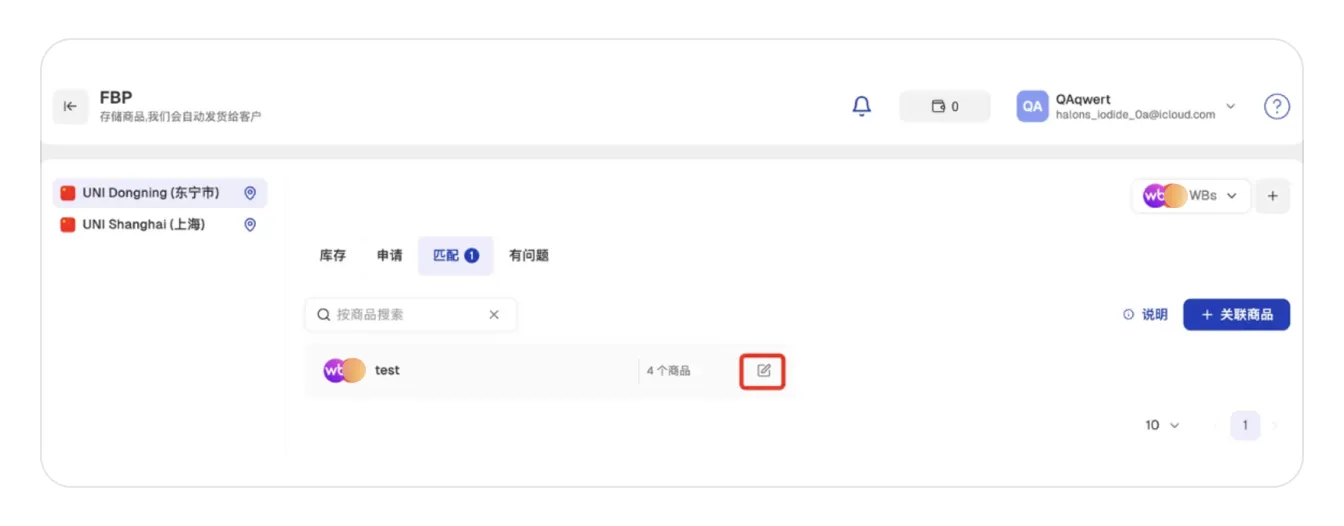Click the edit icon beside test
This screenshot has width=1344, height=526.
(763, 371)
